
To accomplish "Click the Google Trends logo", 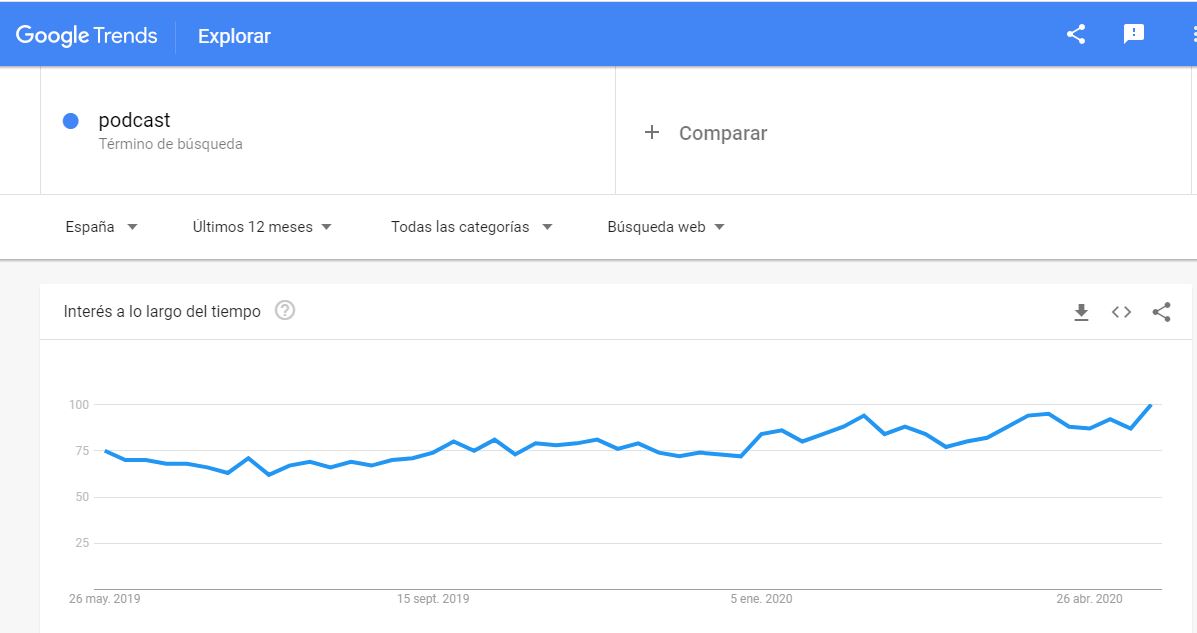I will coord(87,36).
